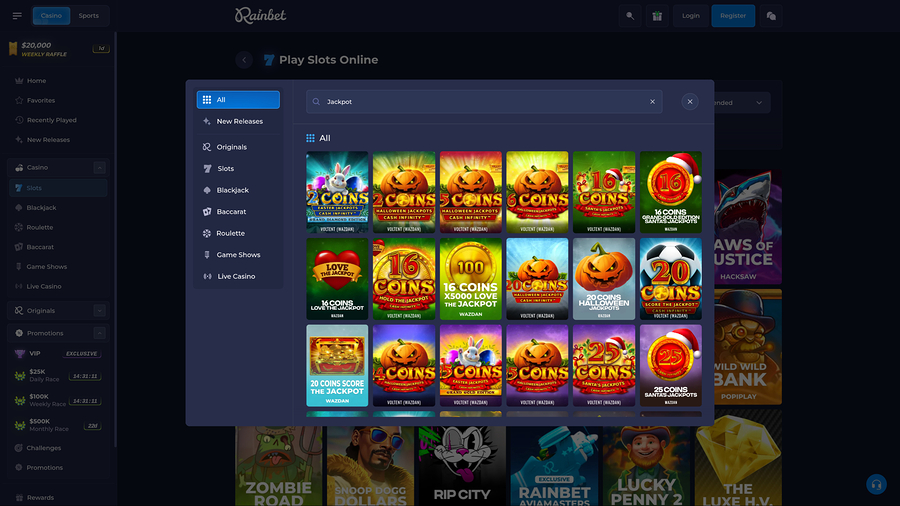Viewport: 900px width, 506px height.
Task: Clear the search text with X icon
Action: (x=653, y=102)
